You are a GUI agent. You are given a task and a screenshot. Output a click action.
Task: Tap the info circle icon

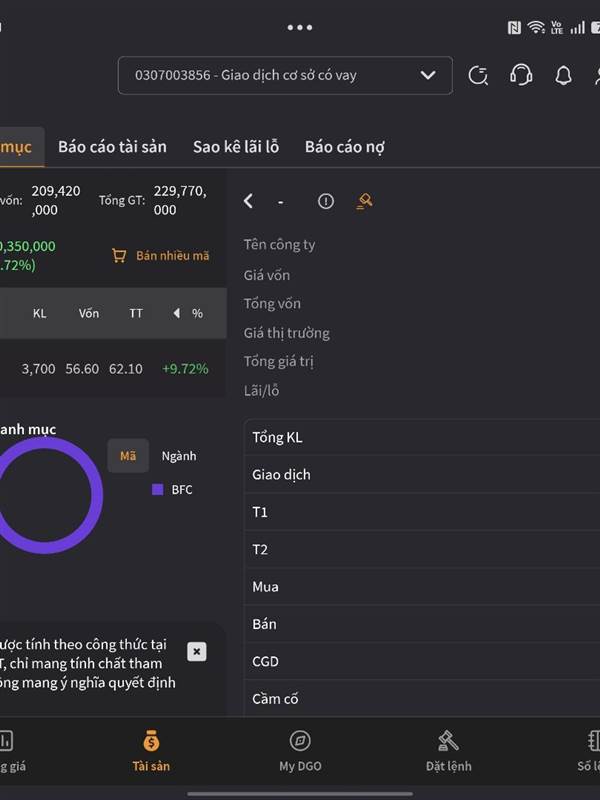[325, 201]
